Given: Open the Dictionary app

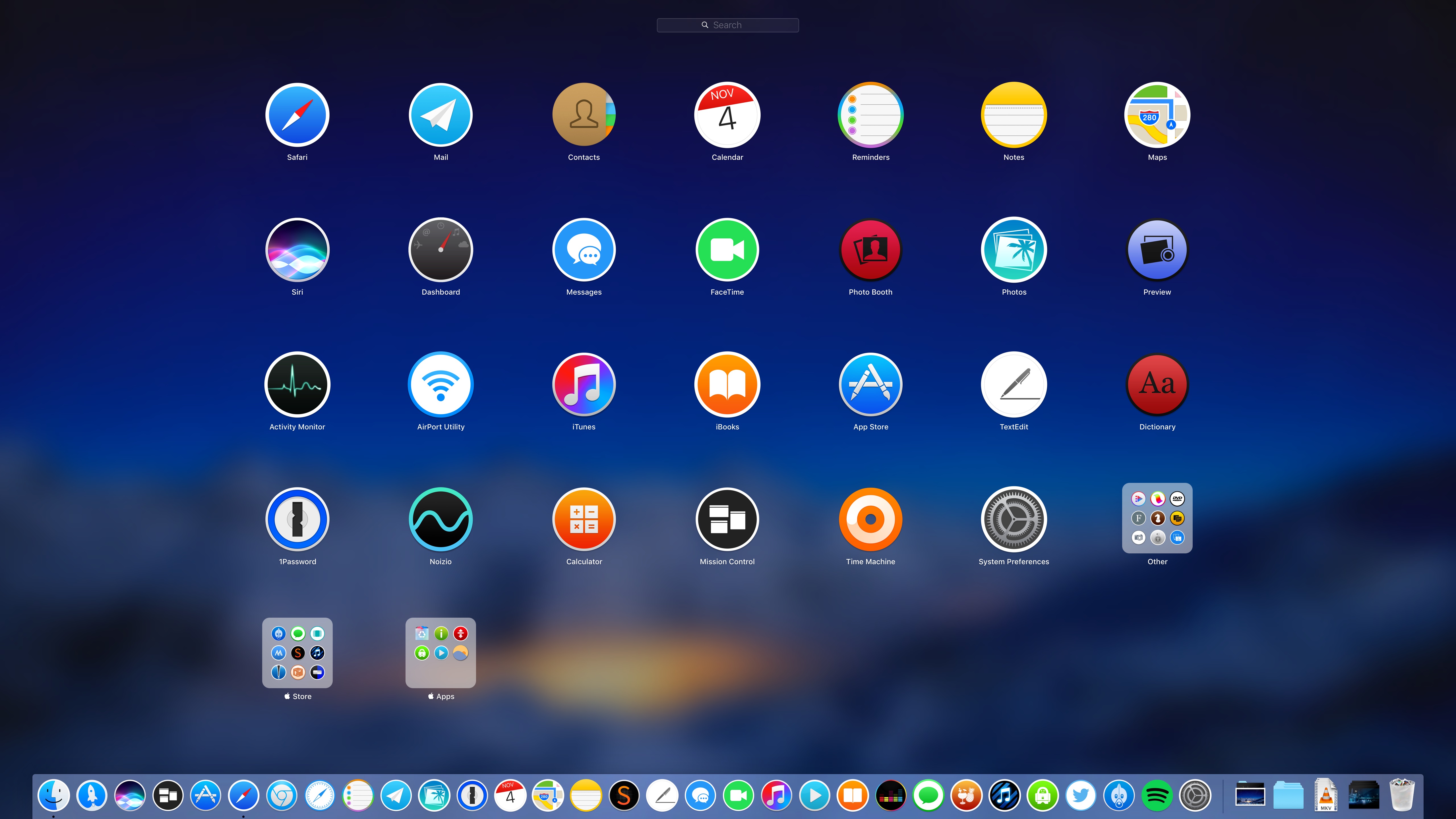Looking at the screenshot, I should coord(1157,384).
